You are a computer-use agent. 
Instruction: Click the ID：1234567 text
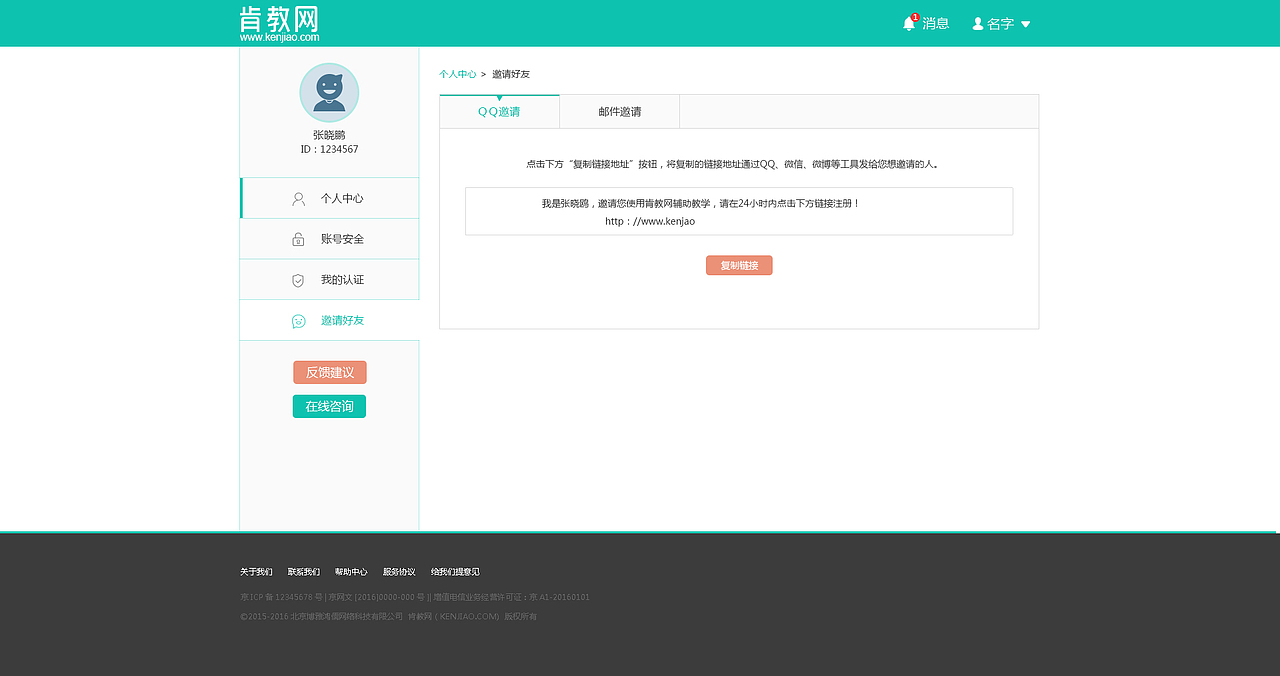[x=329, y=149]
